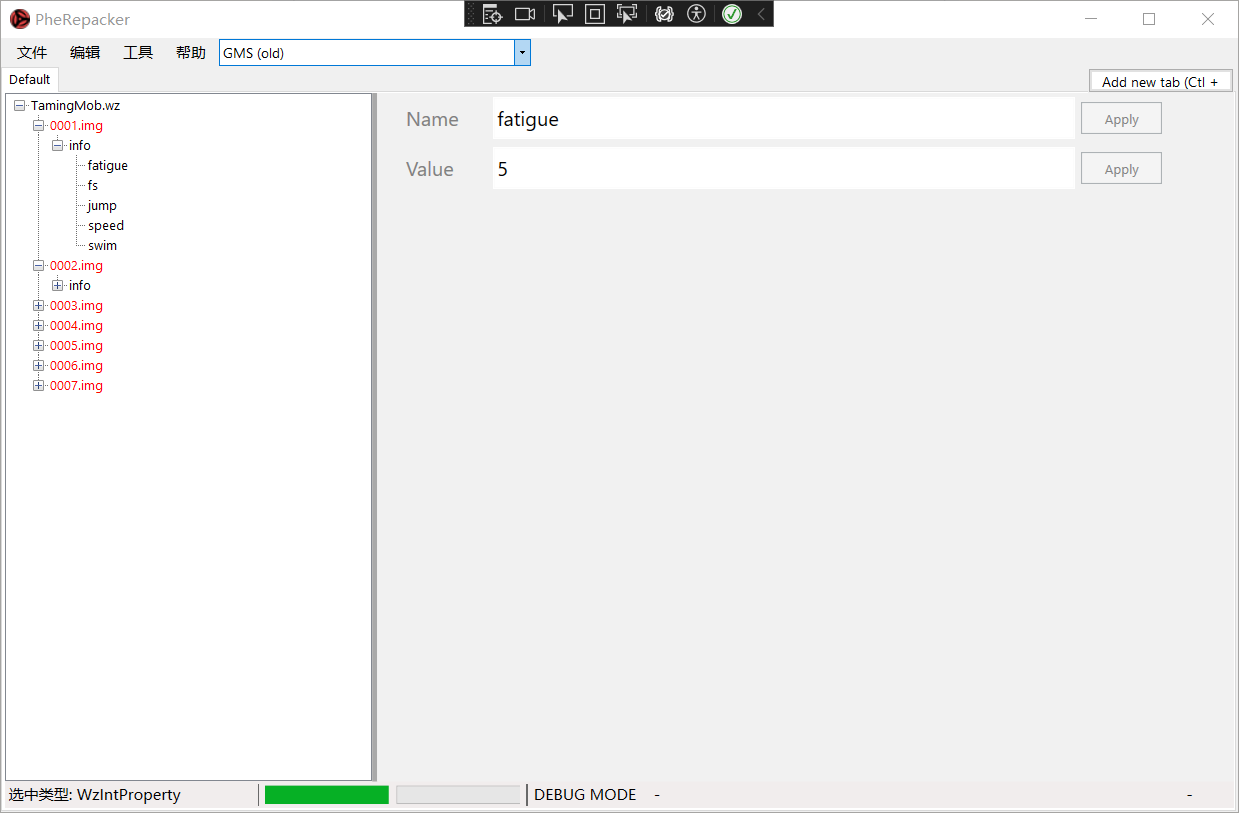The image size is (1239, 813).
Task: Open the GMS (old) version dropdown
Action: tap(522, 53)
